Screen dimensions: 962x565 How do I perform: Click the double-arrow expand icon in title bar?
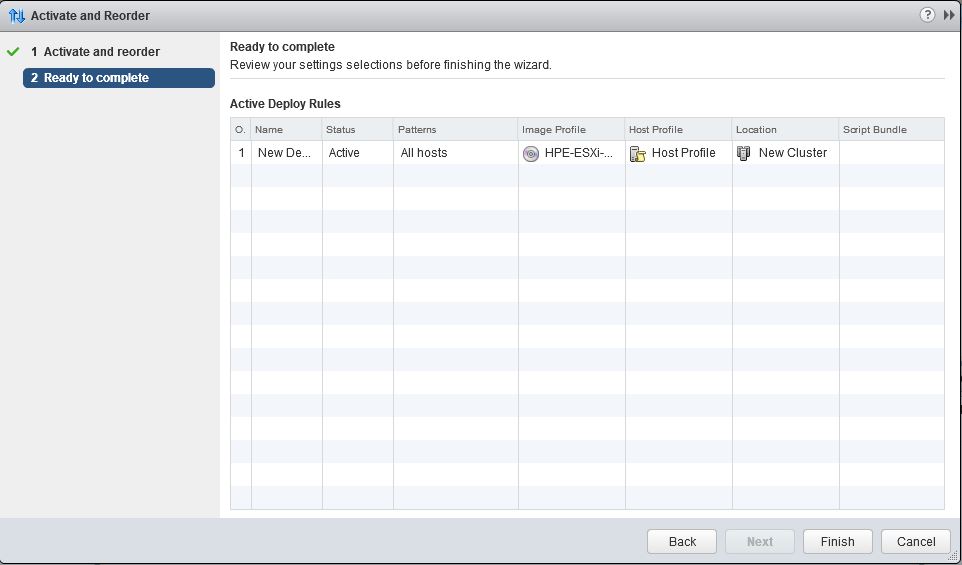[x=949, y=15]
